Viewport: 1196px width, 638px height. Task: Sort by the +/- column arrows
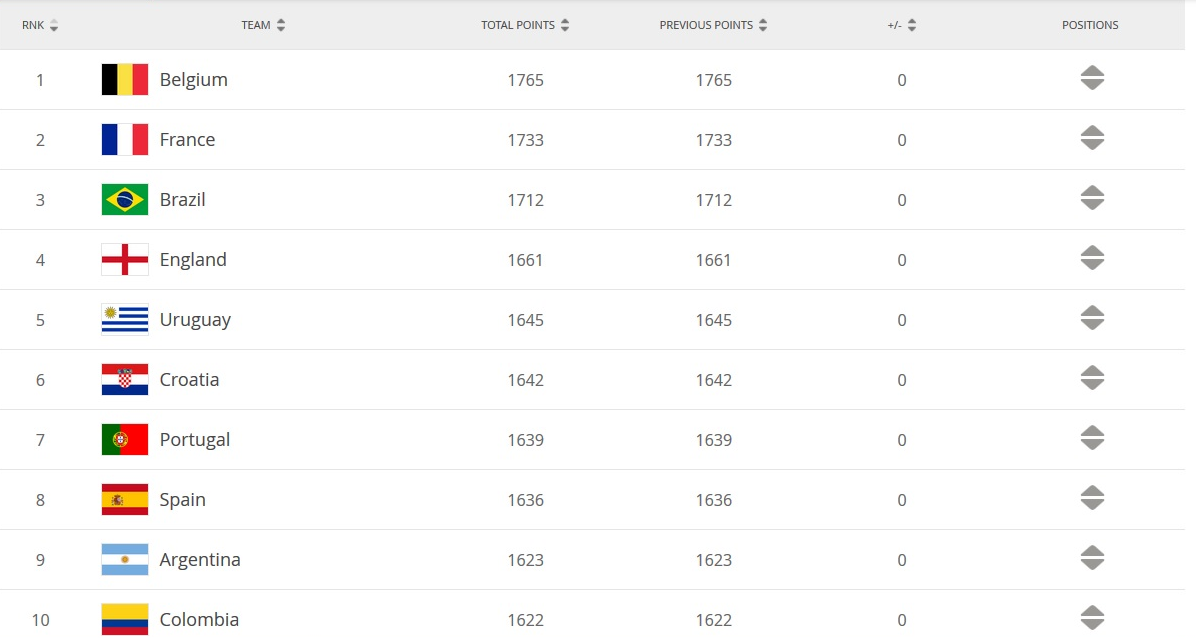click(x=912, y=26)
